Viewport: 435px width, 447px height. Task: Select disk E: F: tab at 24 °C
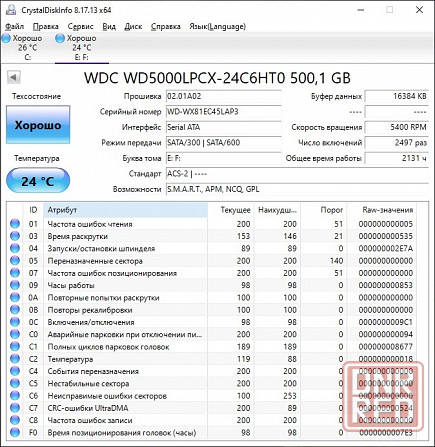tap(82, 47)
